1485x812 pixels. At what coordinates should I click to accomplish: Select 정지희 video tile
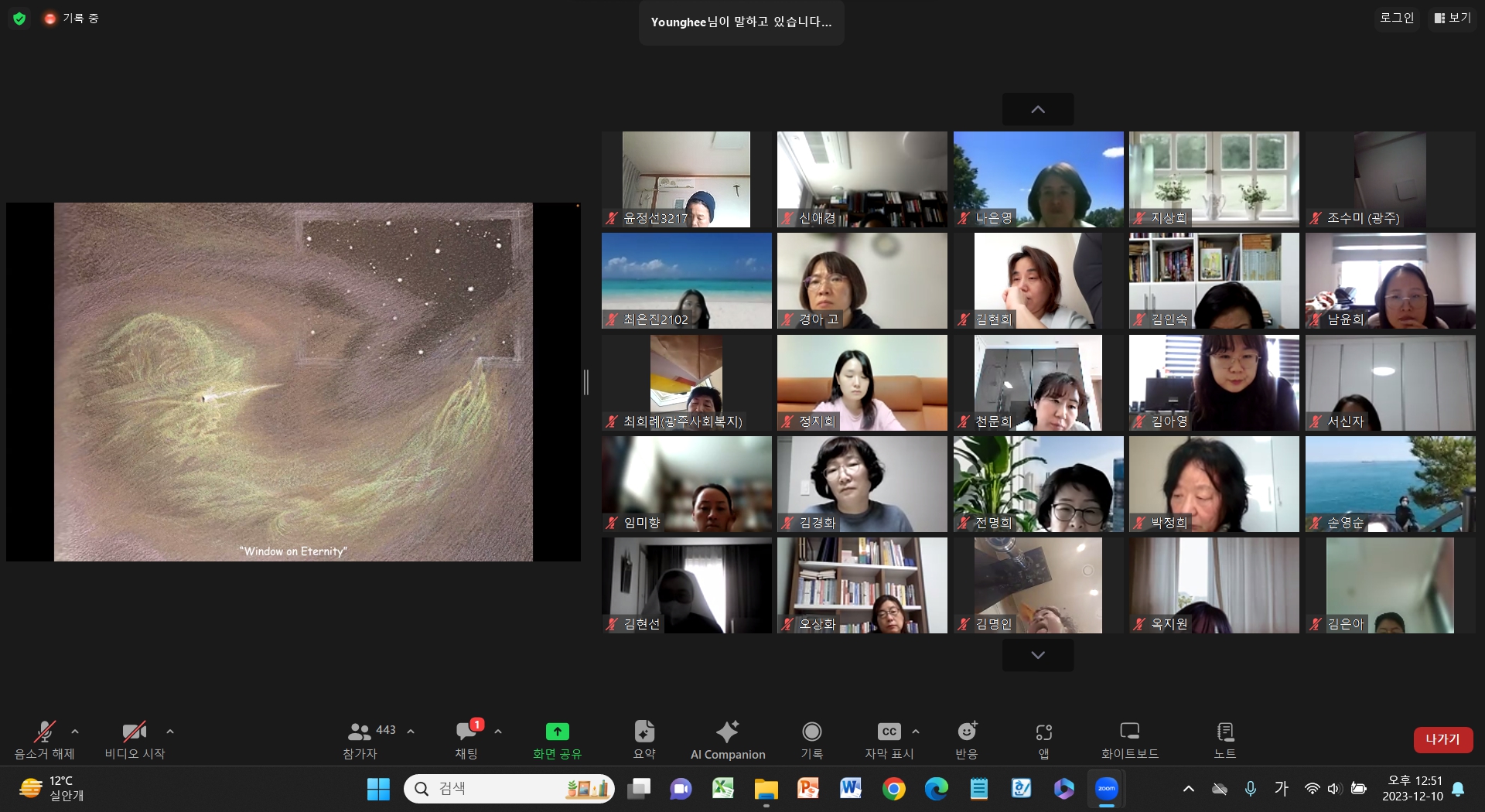coord(862,383)
